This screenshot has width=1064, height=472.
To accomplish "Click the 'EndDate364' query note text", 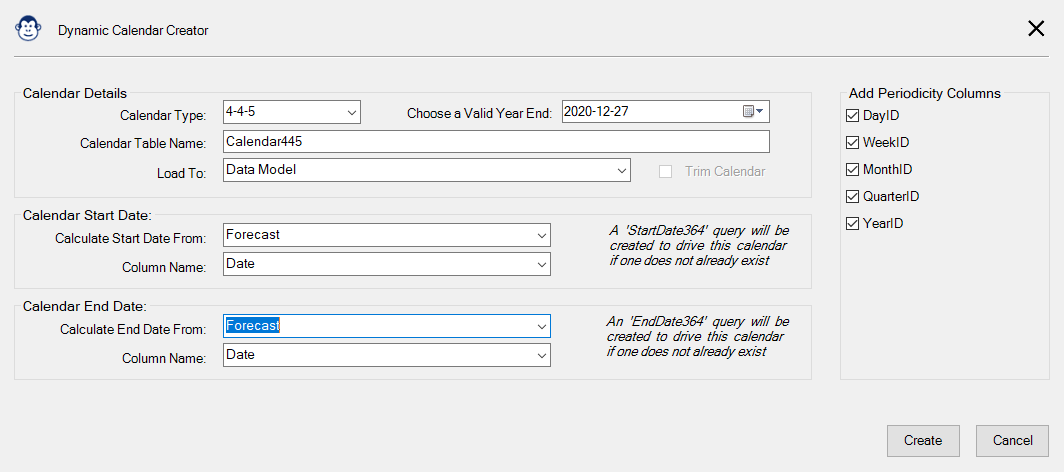I will 698,336.
